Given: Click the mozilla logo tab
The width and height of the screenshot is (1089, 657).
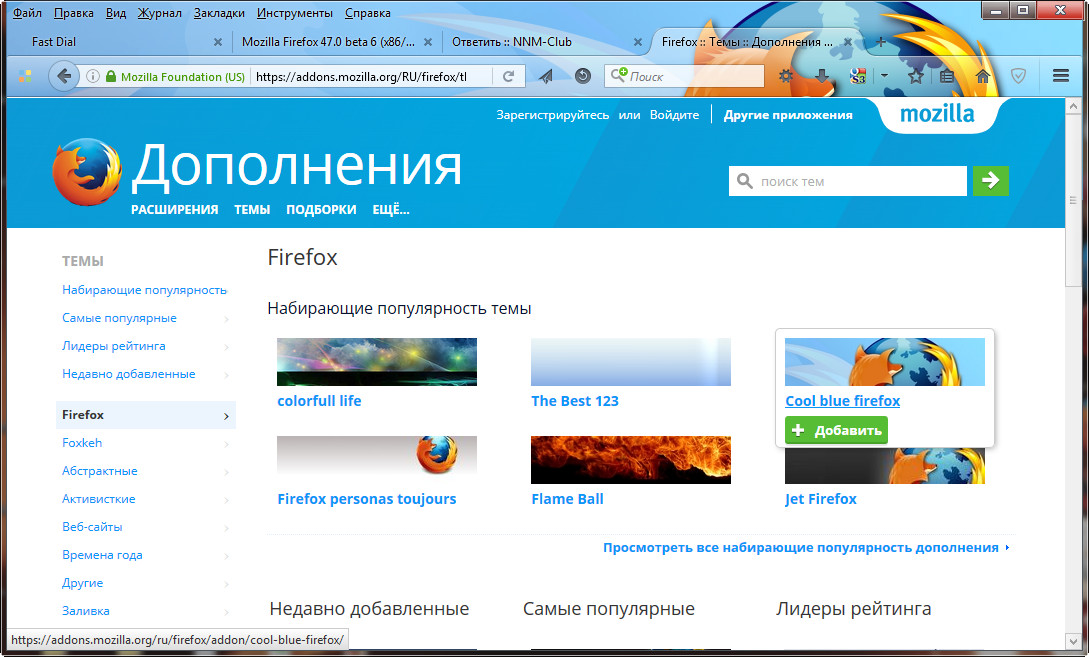Looking at the screenshot, I should [x=937, y=114].
